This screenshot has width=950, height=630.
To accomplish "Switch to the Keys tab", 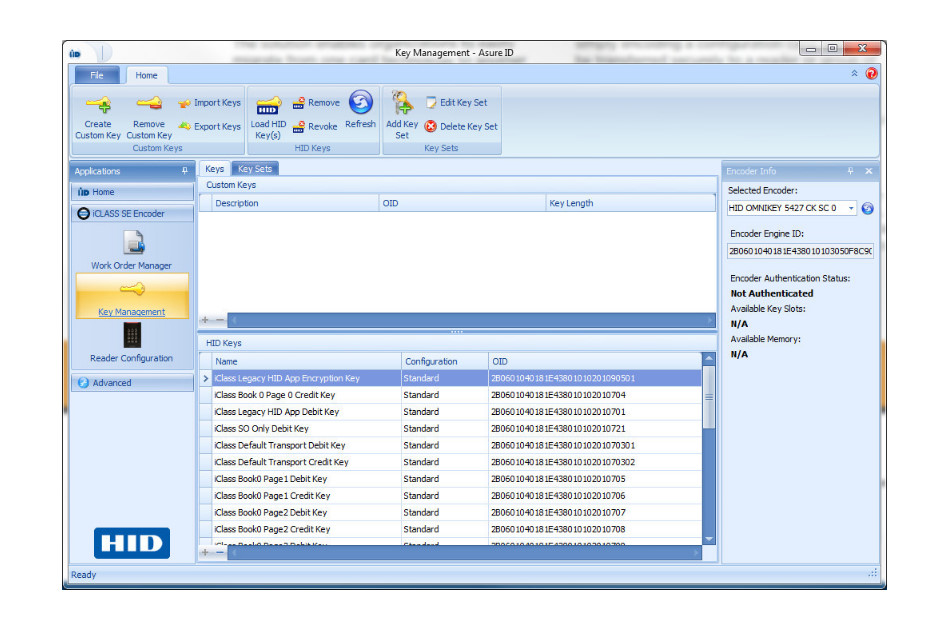I will tap(214, 169).
